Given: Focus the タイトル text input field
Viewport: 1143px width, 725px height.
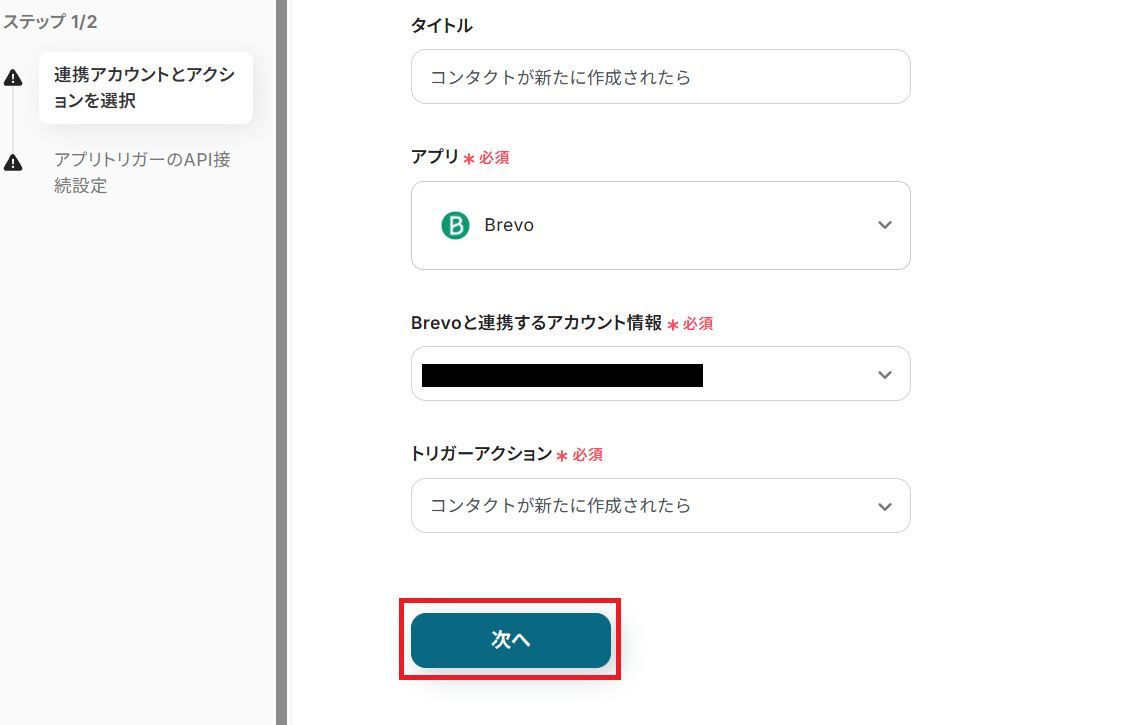Looking at the screenshot, I should 660,77.
